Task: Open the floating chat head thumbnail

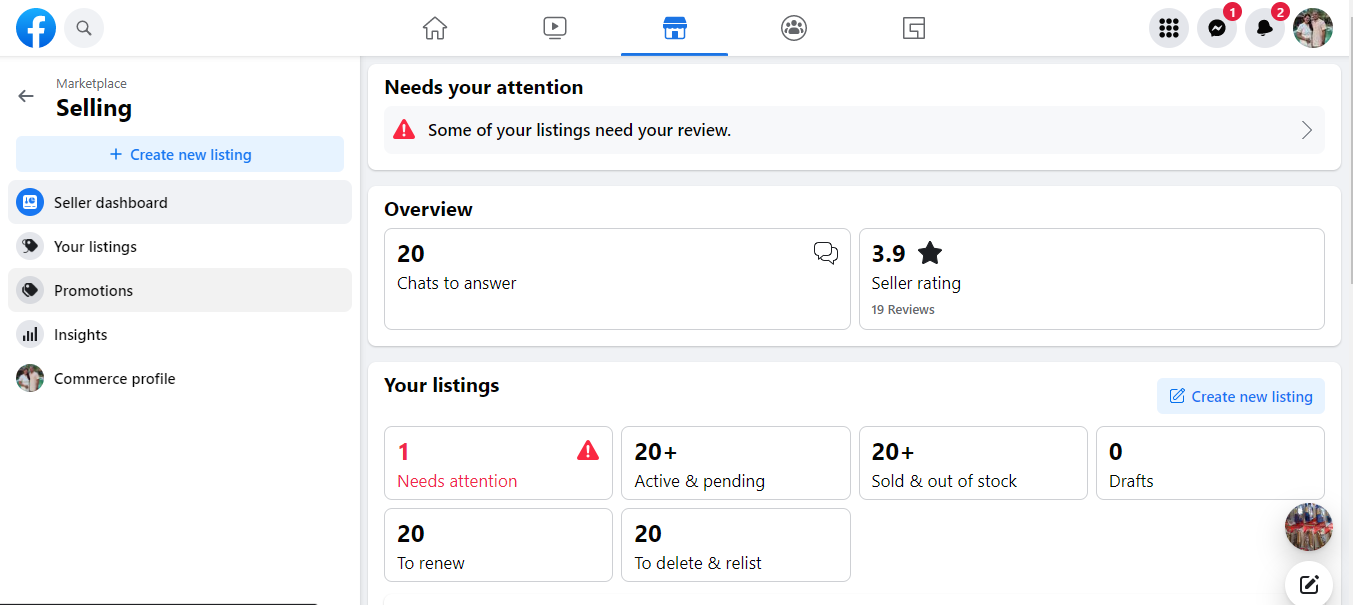Action: (1308, 527)
